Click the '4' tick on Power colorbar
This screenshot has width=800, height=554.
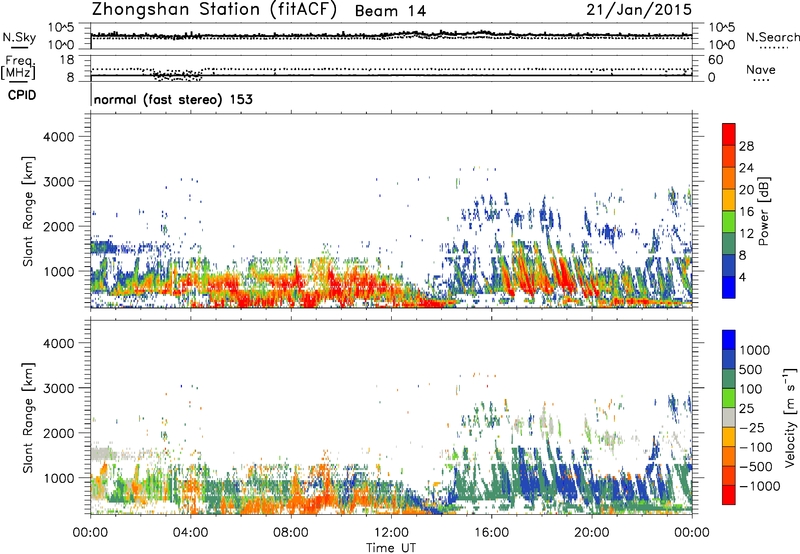pyautogui.click(x=743, y=278)
